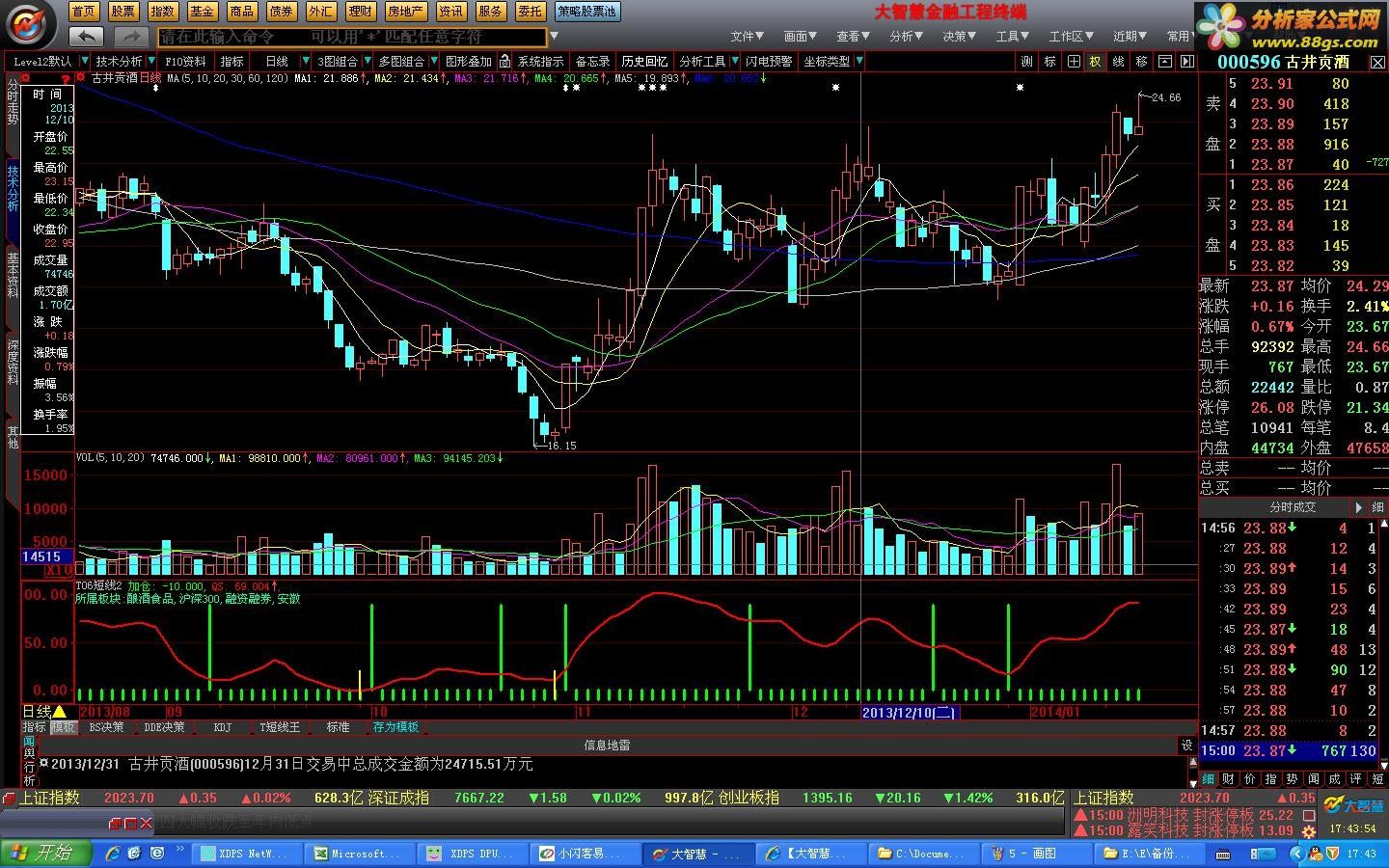Click the command input field
Image resolution: width=1389 pixels, height=868 pixels.
point(352,37)
